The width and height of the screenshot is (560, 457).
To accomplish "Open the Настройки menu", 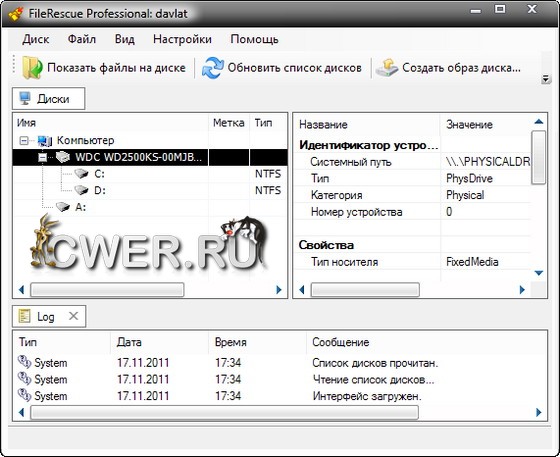I will coord(182,39).
